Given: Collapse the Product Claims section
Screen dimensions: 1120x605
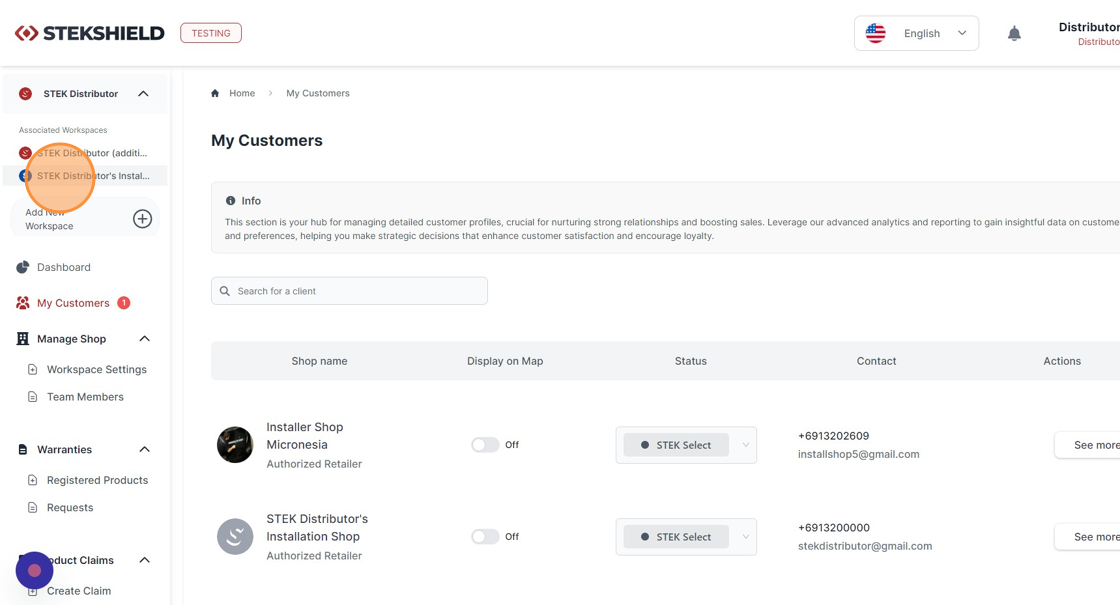Looking at the screenshot, I should (x=144, y=560).
